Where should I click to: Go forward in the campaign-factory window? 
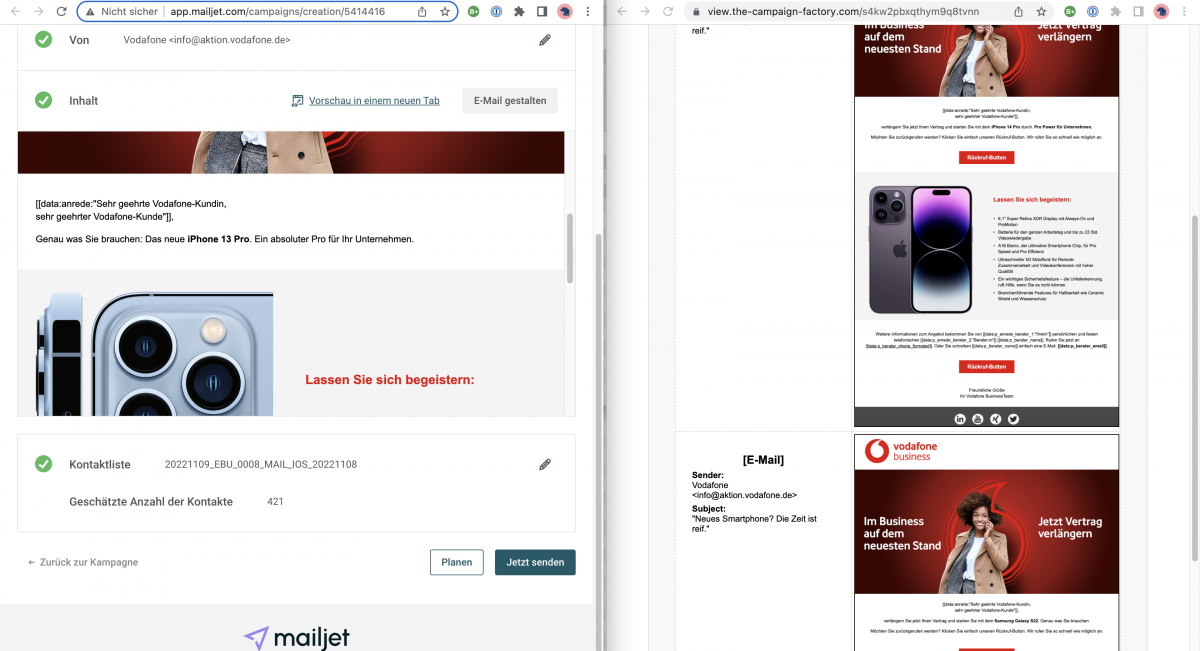click(646, 12)
